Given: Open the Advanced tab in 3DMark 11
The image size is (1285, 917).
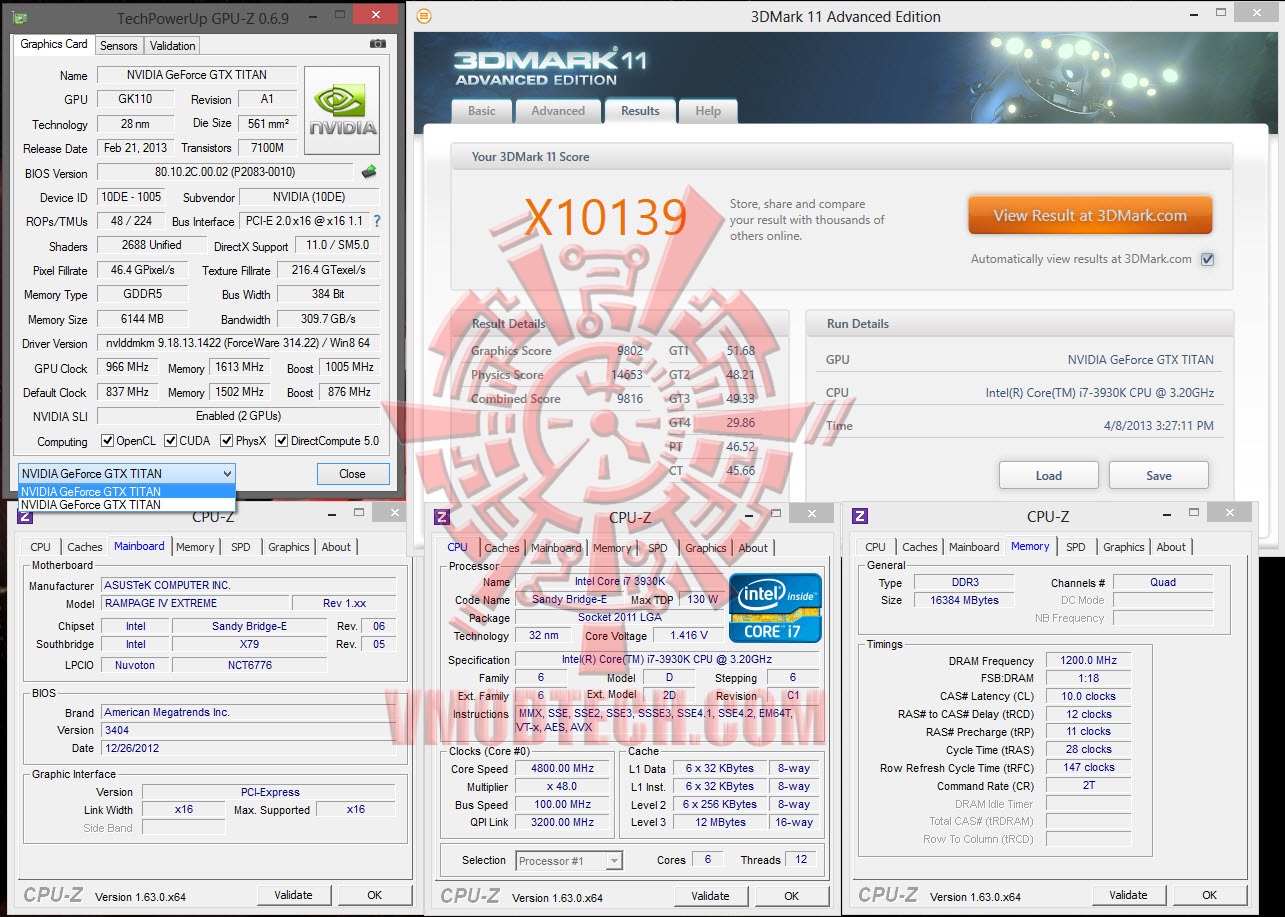Looking at the screenshot, I should coord(558,111).
